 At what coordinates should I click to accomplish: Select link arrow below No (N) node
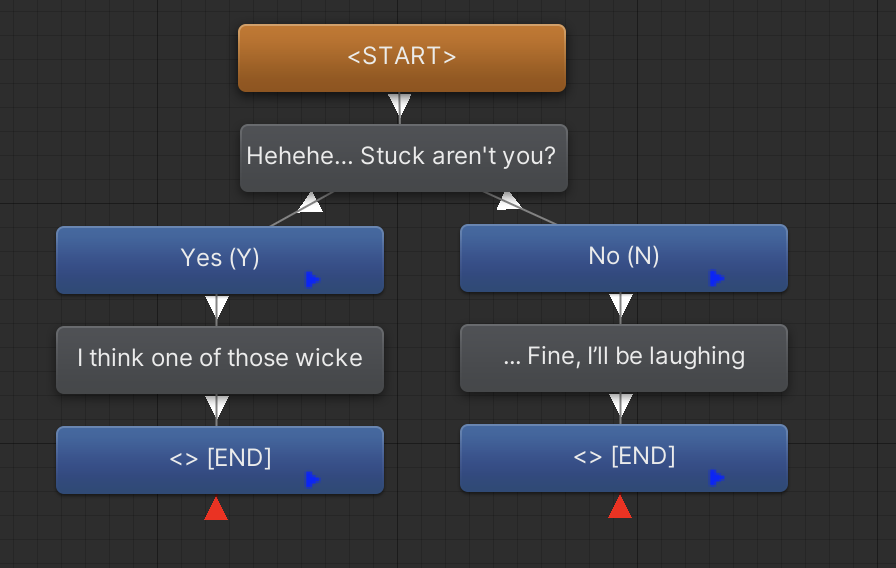[x=621, y=305]
